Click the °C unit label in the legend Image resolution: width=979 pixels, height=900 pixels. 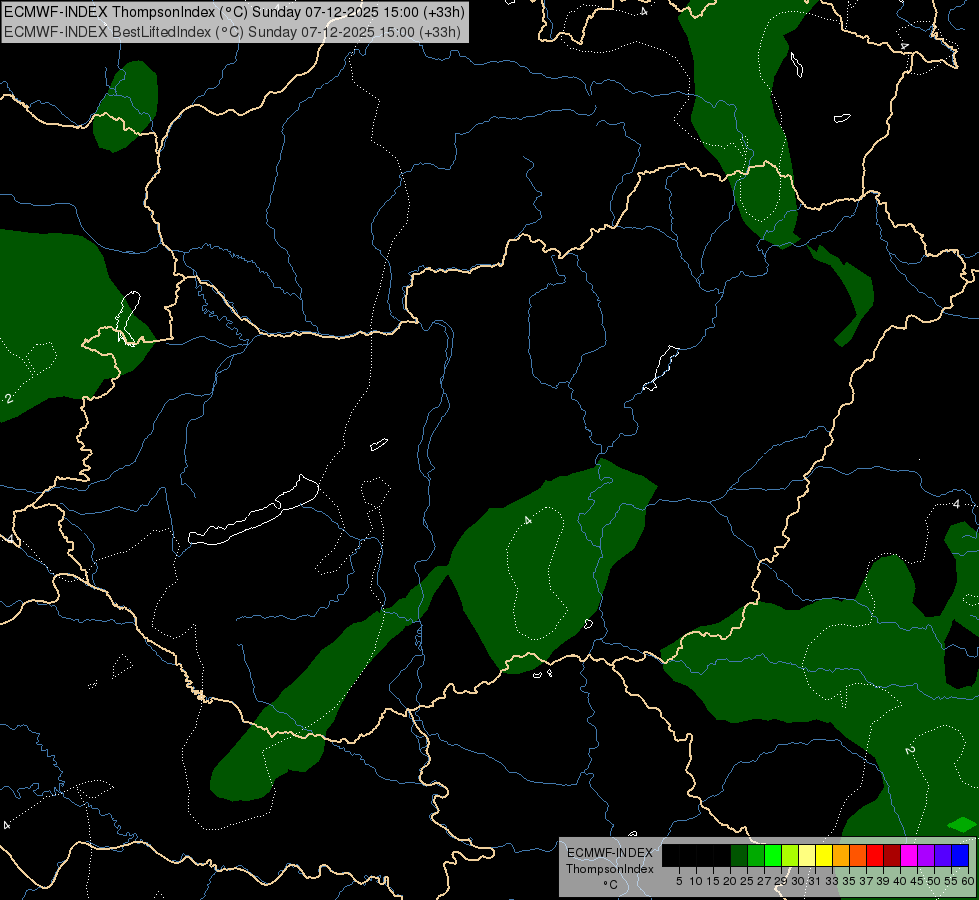coord(611,885)
